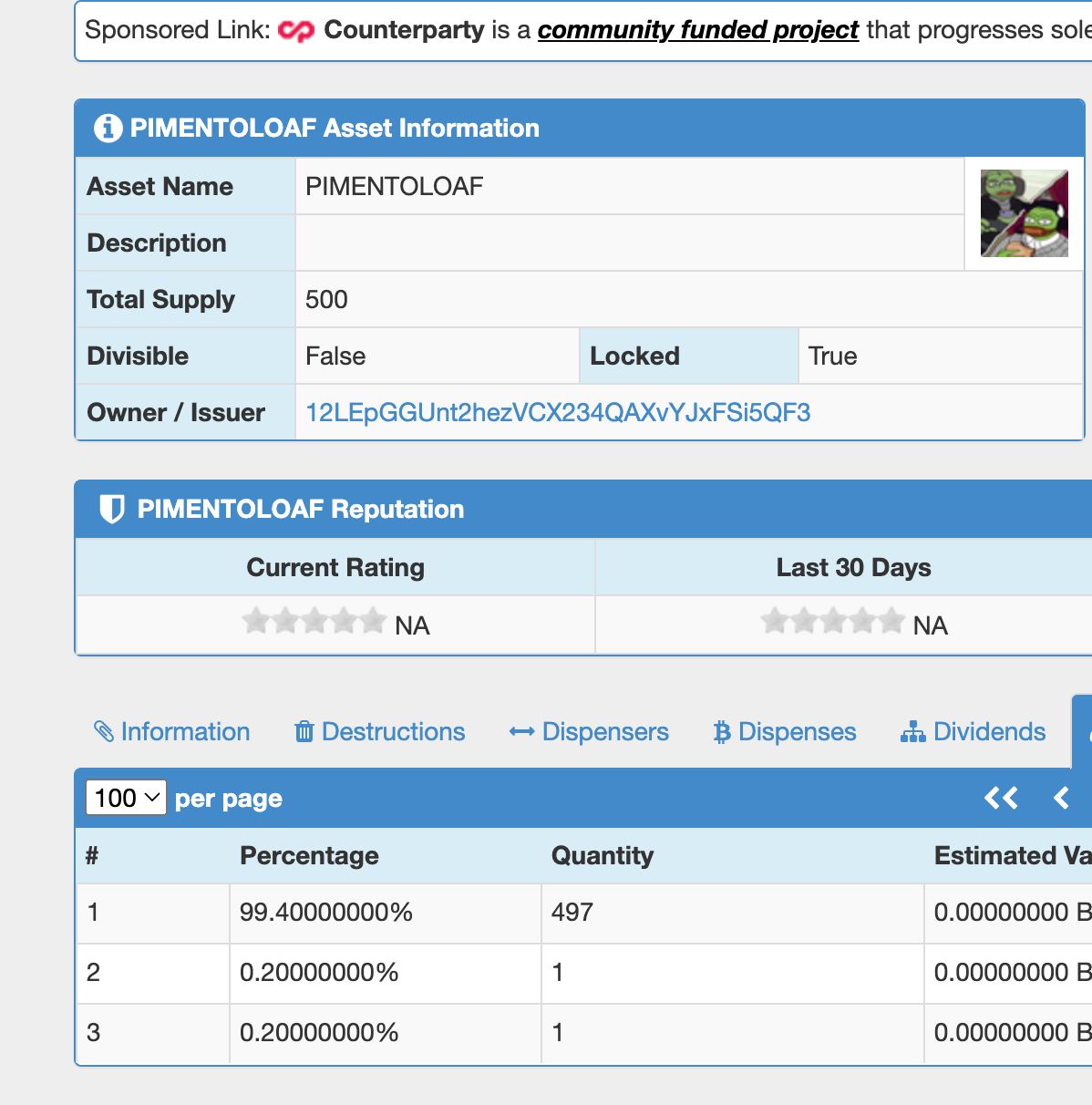Click the Counterparty logo in the sponsored link
1092x1105 pixels.
pos(295,31)
